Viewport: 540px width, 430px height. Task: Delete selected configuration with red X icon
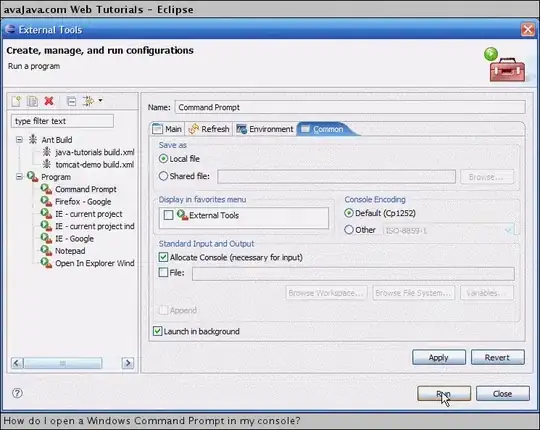[x=49, y=101]
